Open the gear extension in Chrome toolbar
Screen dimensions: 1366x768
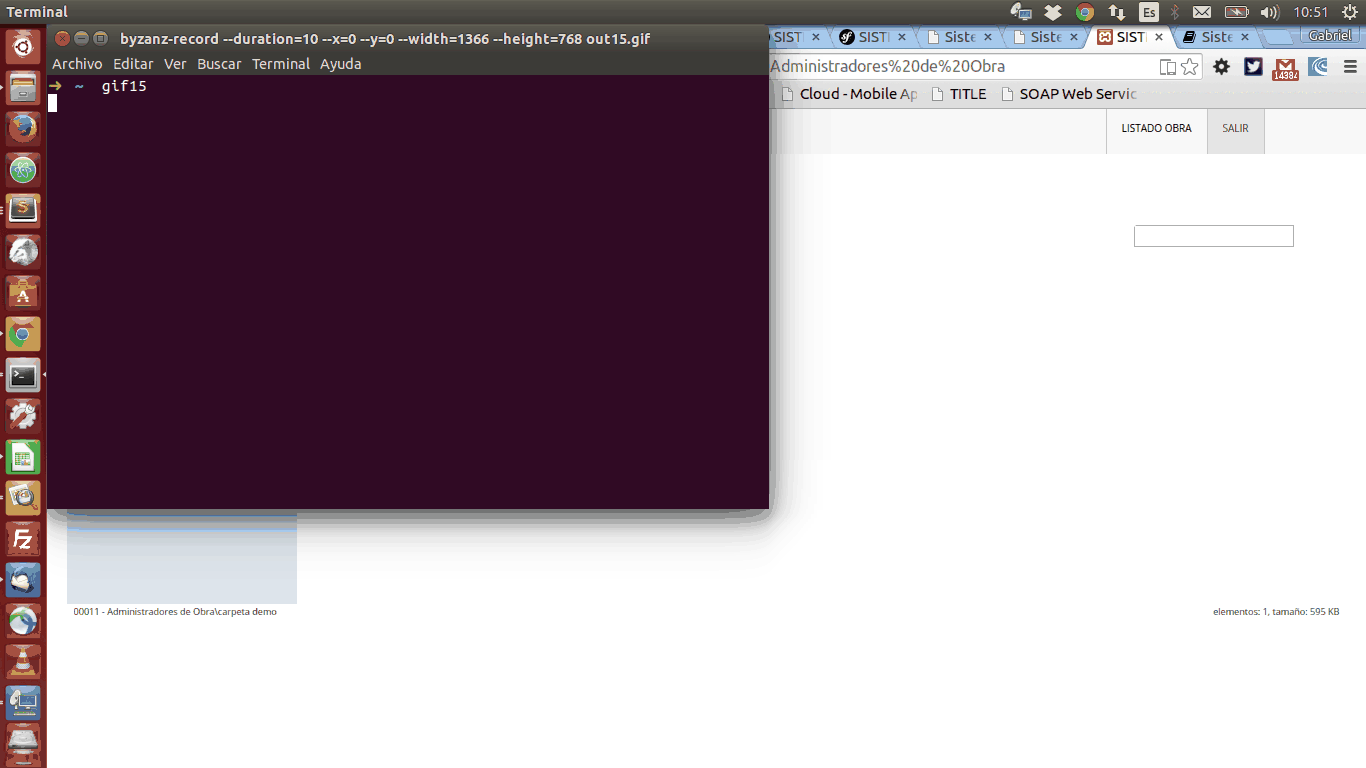(x=1221, y=67)
